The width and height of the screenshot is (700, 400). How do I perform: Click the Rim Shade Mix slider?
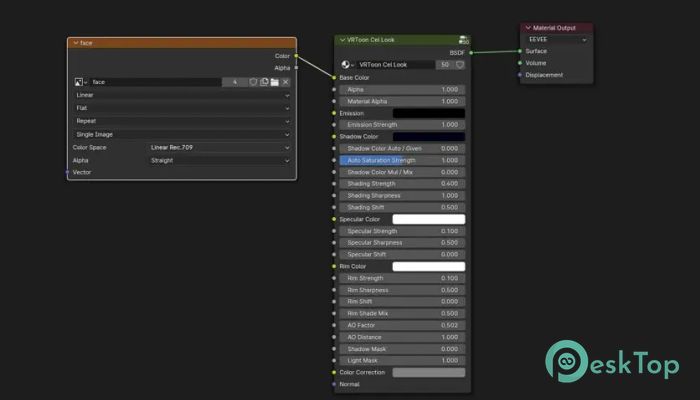pyautogui.click(x=402, y=313)
